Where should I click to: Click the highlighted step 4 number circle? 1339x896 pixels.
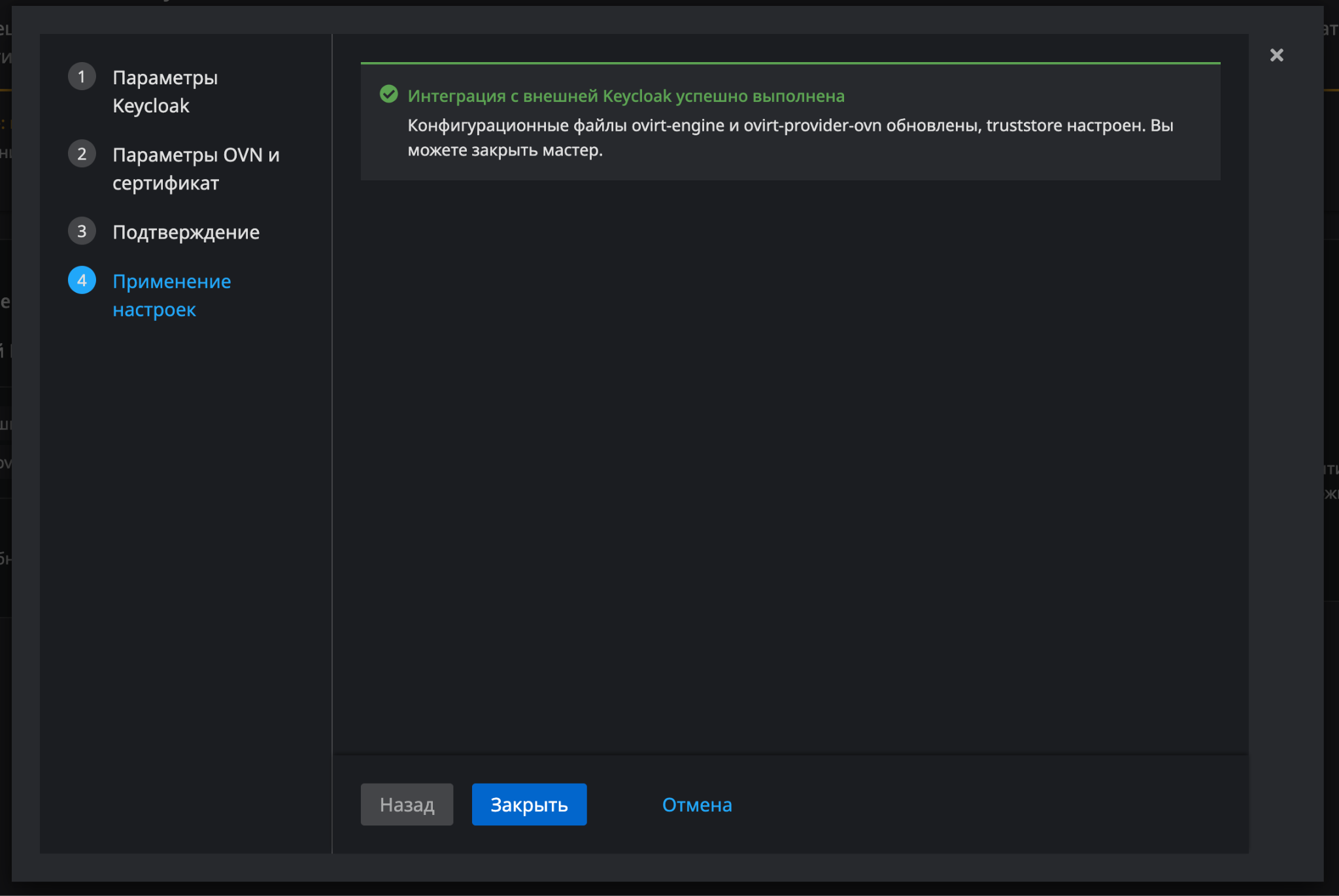(82, 280)
